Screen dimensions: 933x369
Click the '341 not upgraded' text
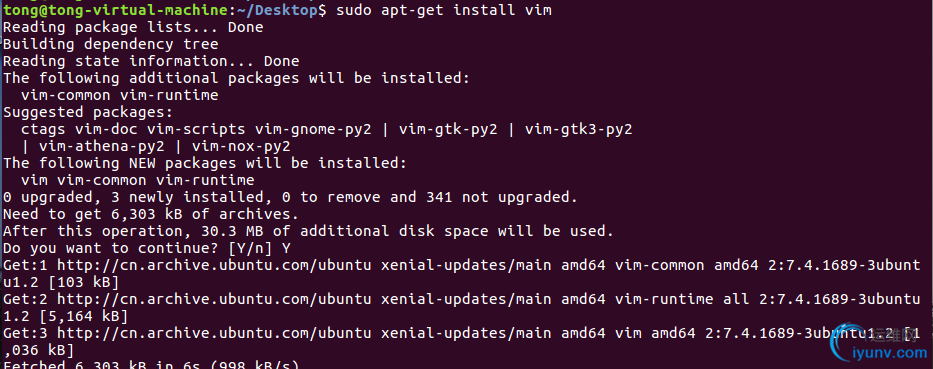(497, 197)
